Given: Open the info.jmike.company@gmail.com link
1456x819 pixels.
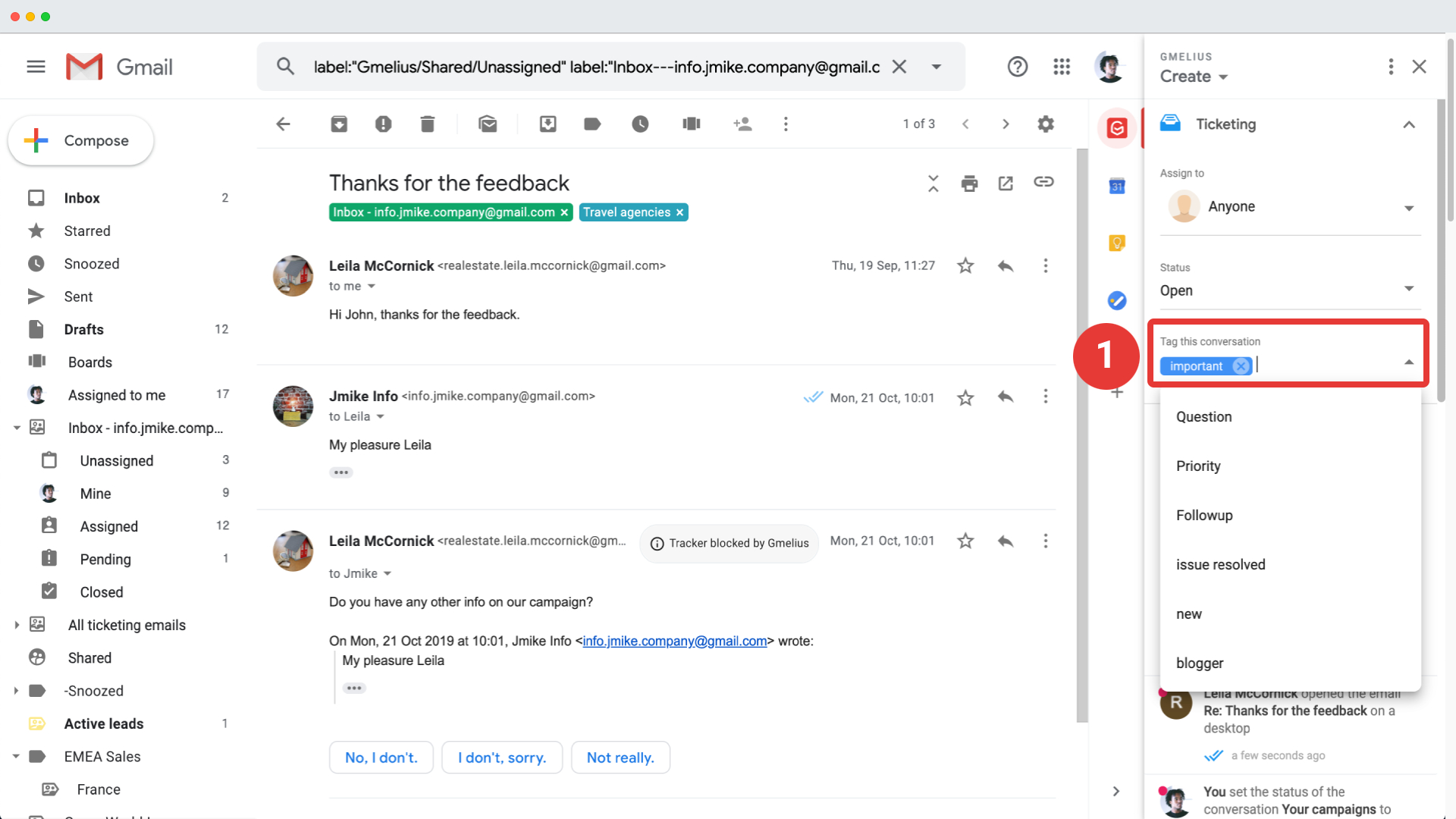Looking at the screenshot, I should [x=674, y=641].
